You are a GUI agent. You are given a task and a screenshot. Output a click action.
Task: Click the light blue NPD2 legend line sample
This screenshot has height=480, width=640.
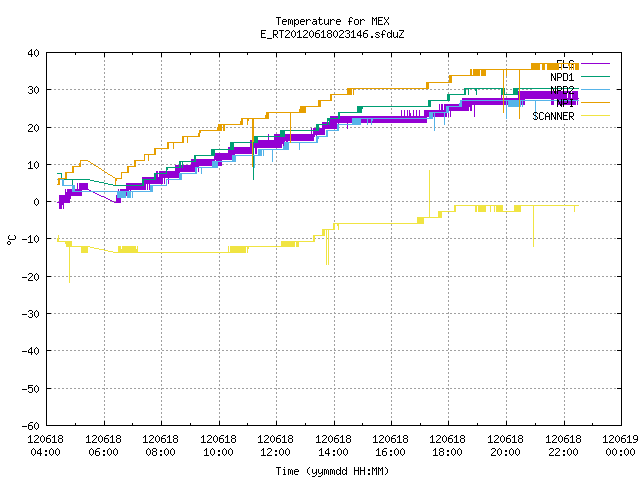(595, 89)
